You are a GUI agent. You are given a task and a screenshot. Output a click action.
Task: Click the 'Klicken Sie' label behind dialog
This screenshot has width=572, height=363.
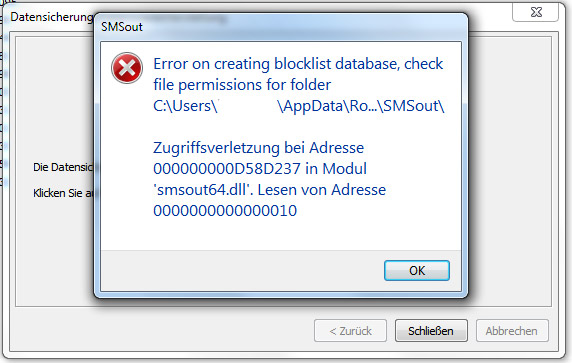tap(63, 193)
